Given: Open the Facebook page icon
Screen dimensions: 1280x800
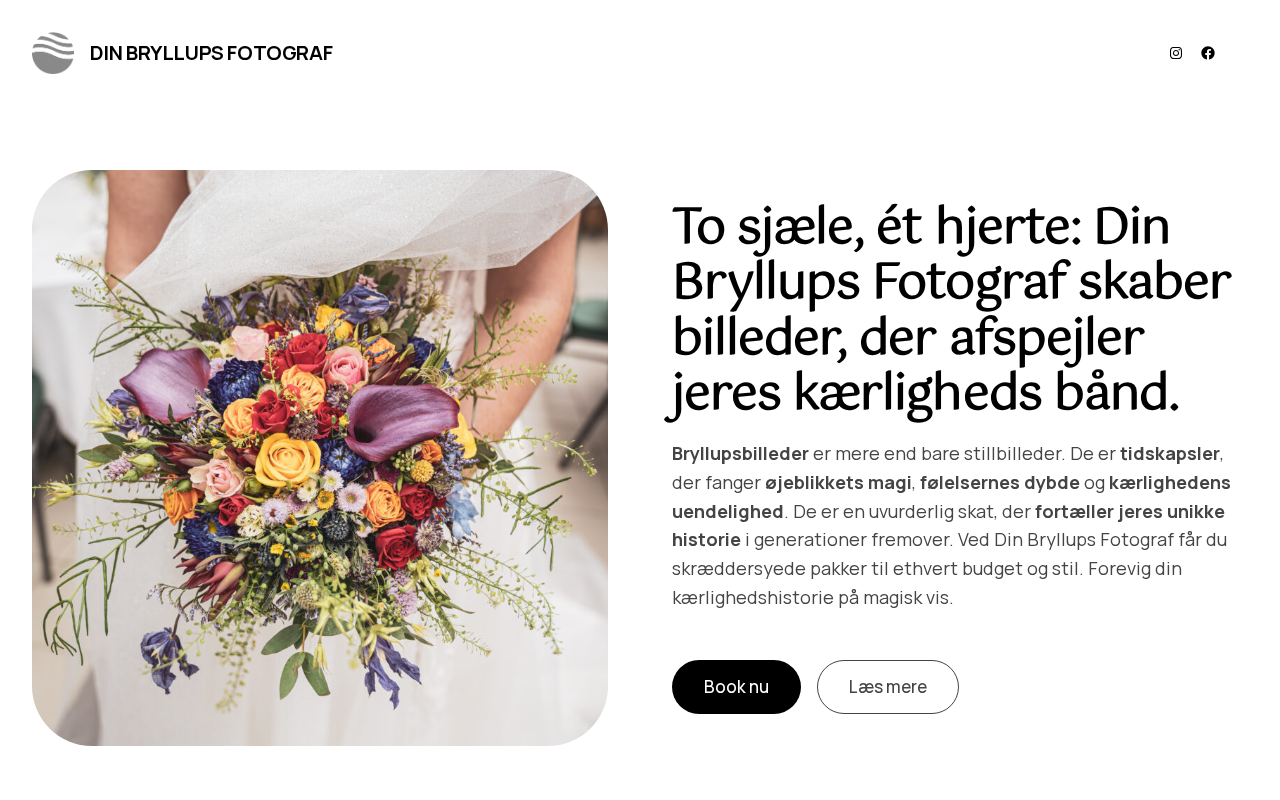Looking at the screenshot, I should 1208,53.
